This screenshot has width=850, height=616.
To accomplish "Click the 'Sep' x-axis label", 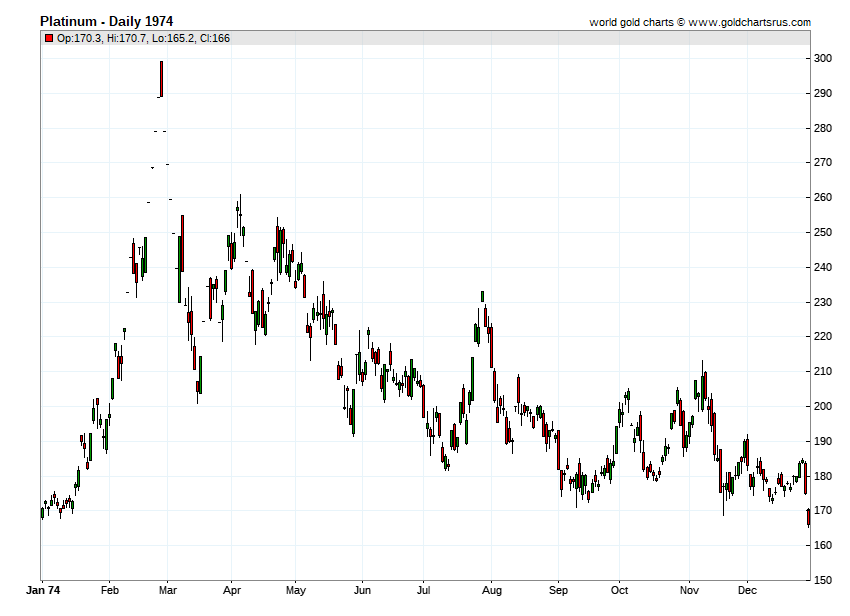I will 558,590.
